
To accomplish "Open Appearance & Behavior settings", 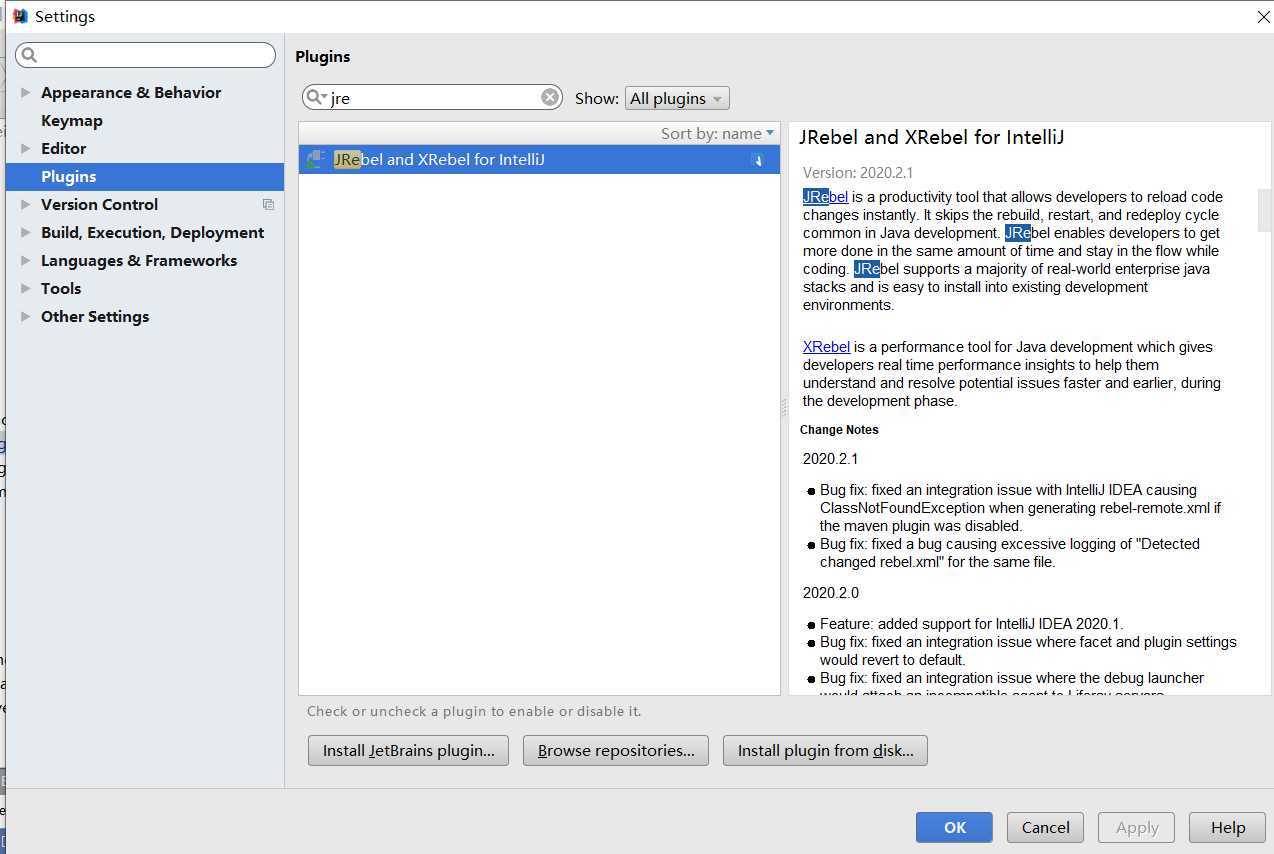I will (131, 92).
